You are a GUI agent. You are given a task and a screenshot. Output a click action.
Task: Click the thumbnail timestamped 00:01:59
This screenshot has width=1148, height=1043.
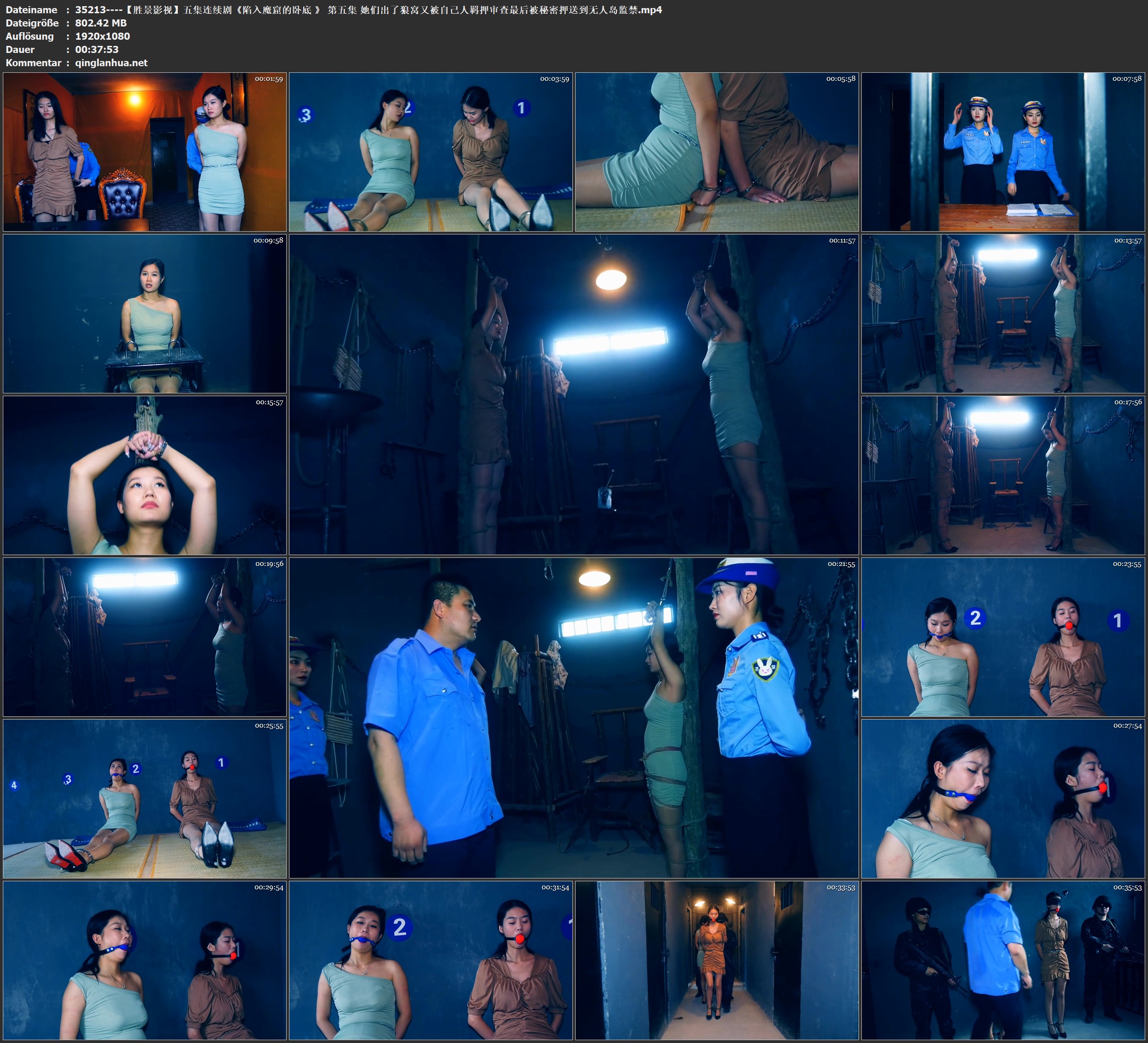click(145, 151)
